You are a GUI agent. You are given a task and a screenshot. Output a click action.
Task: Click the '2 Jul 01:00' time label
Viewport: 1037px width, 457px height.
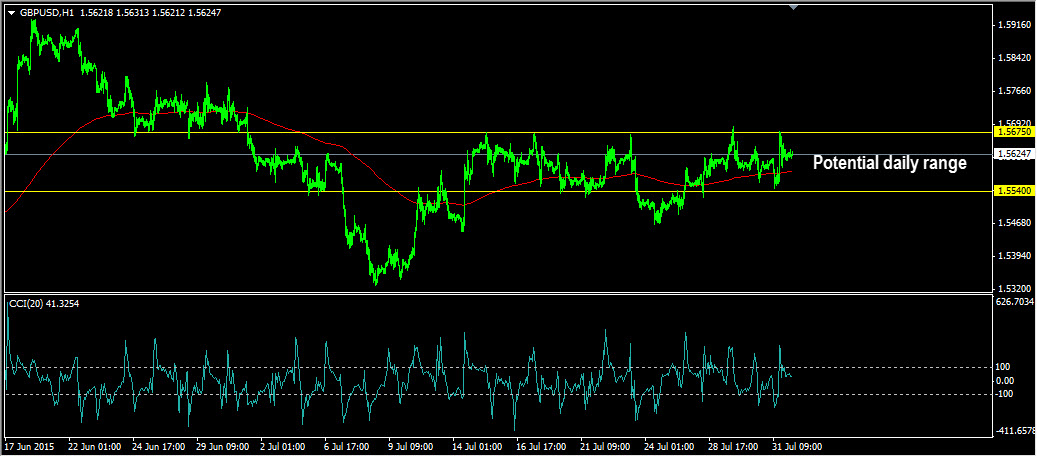coord(284,446)
